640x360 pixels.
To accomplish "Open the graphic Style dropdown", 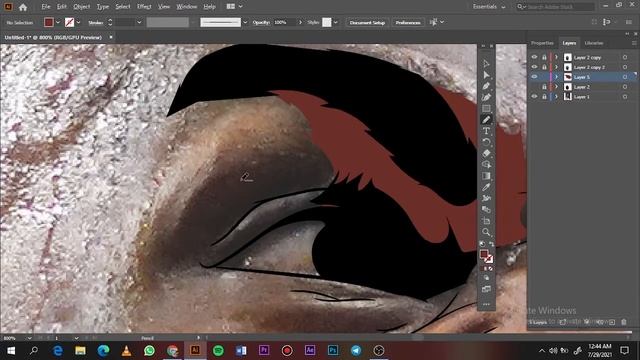I will click(336, 22).
